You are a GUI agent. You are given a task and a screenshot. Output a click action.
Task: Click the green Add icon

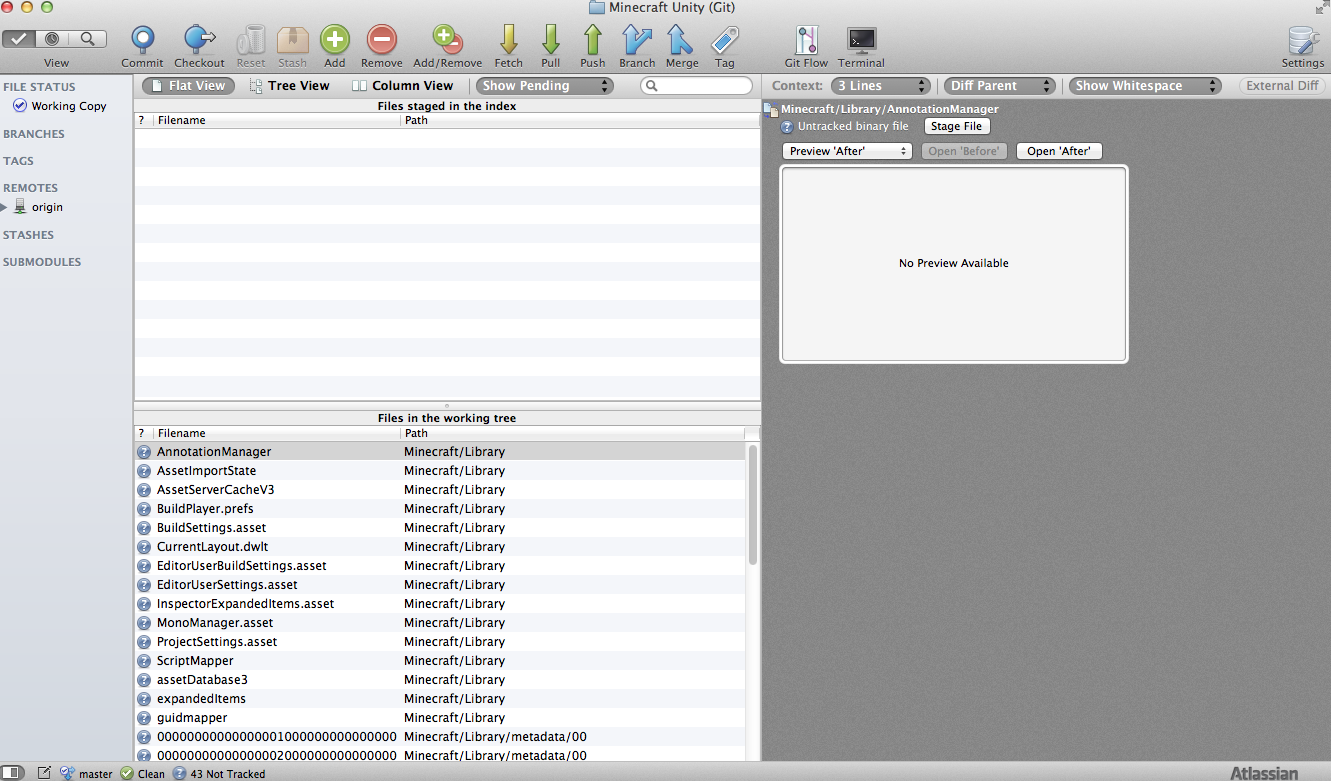pyautogui.click(x=335, y=40)
